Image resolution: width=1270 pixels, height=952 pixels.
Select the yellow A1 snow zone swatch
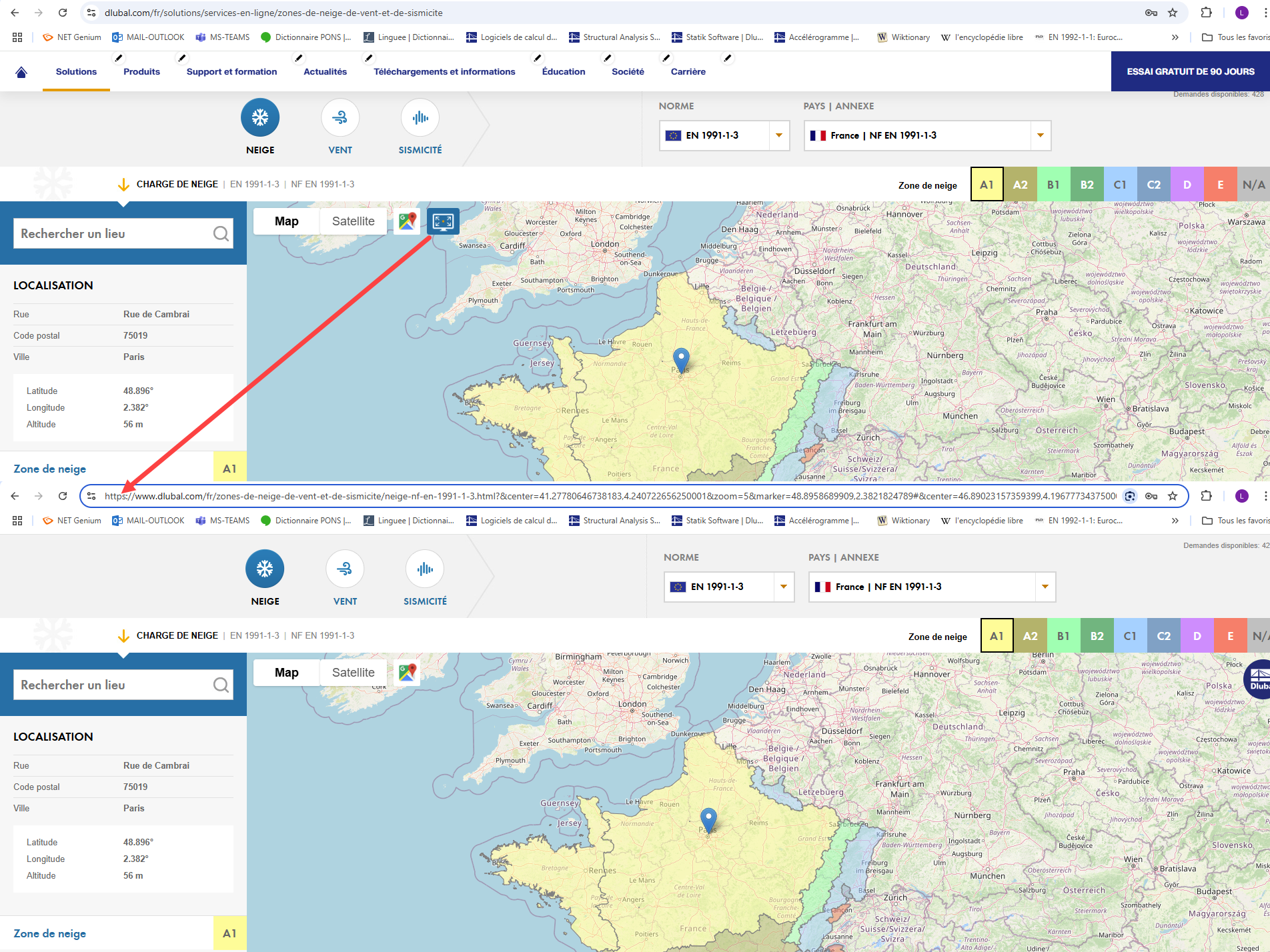click(x=987, y=184)
